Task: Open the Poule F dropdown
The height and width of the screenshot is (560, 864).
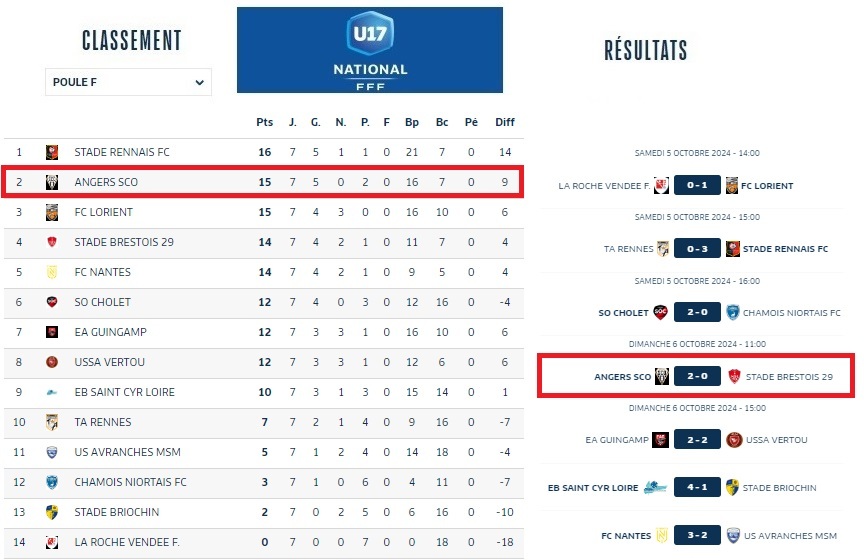Action: tap(128, 82)
